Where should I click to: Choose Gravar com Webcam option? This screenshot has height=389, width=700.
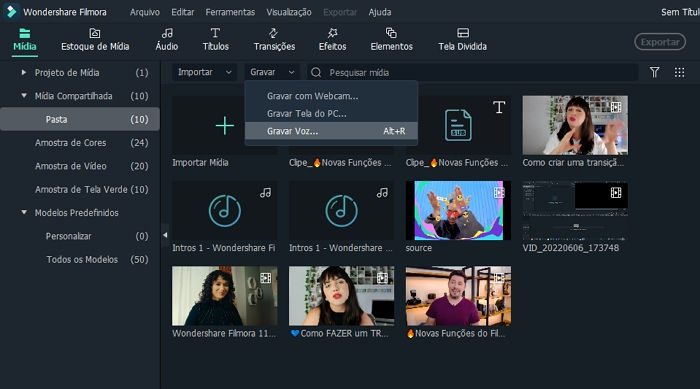(x=331, y=96)
